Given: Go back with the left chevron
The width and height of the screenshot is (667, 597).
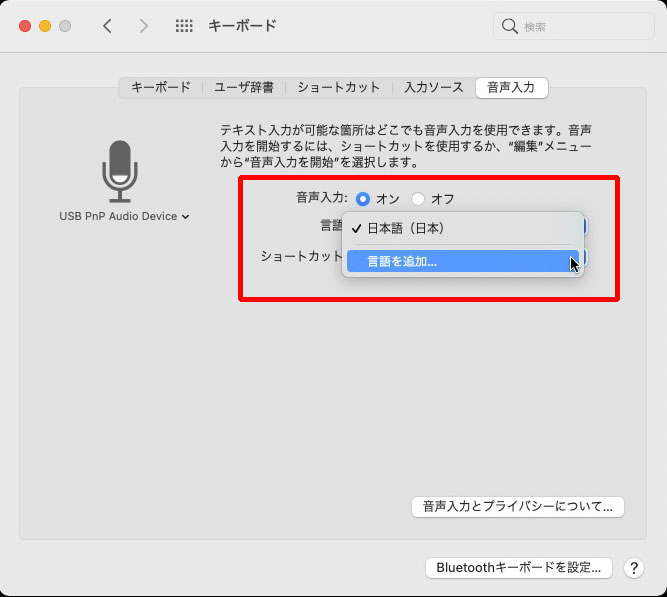Looking at the screenshot, I should click(107, 26).
